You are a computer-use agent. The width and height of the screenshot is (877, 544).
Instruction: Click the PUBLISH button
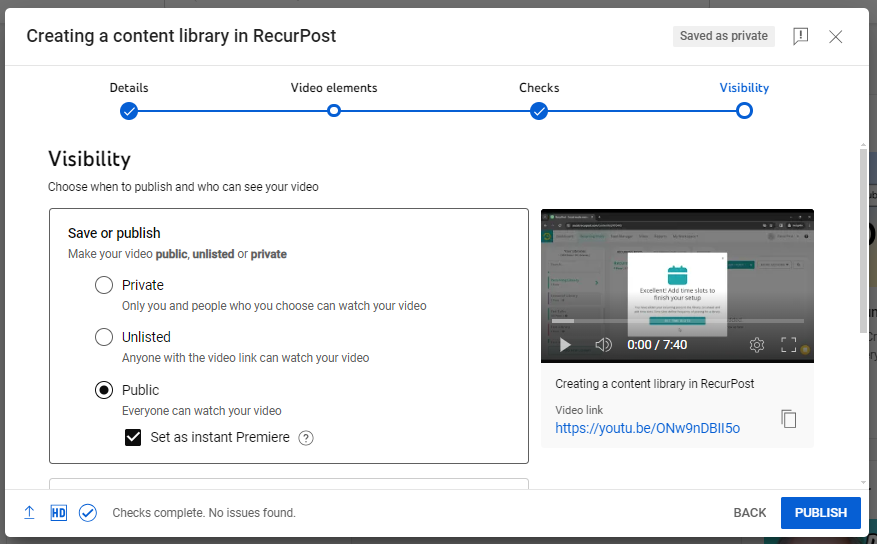pyautogui.click(x=821, y=513)
